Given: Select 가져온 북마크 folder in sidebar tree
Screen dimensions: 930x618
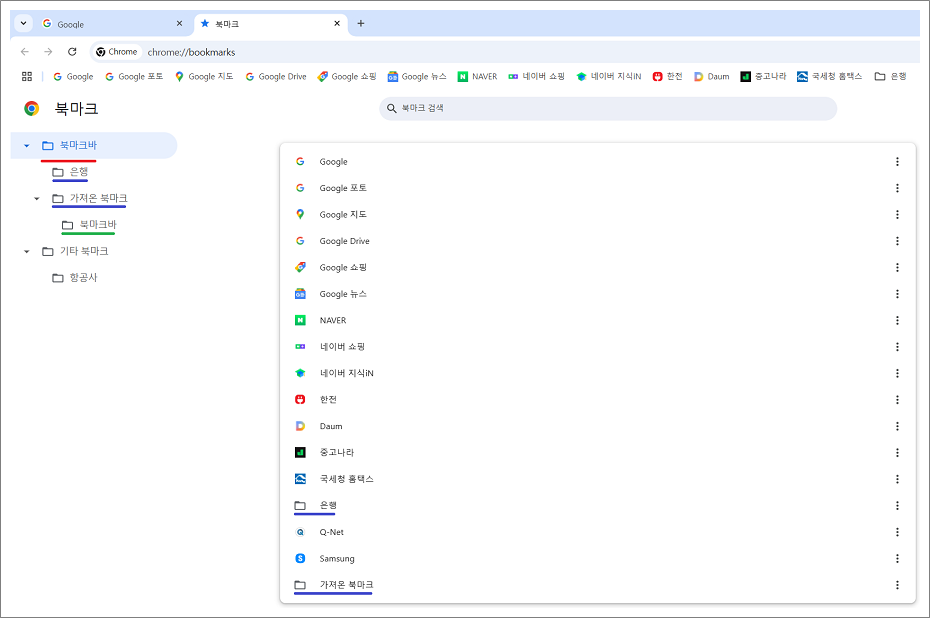Looking at the screenshot, I should 90,198.
